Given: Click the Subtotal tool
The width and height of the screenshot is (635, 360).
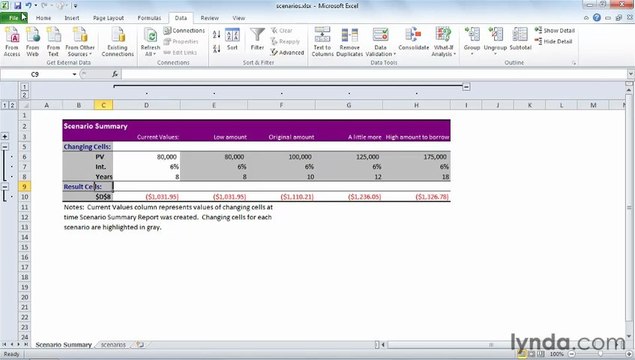Looking at the screenshot, I should coord(520,39).
